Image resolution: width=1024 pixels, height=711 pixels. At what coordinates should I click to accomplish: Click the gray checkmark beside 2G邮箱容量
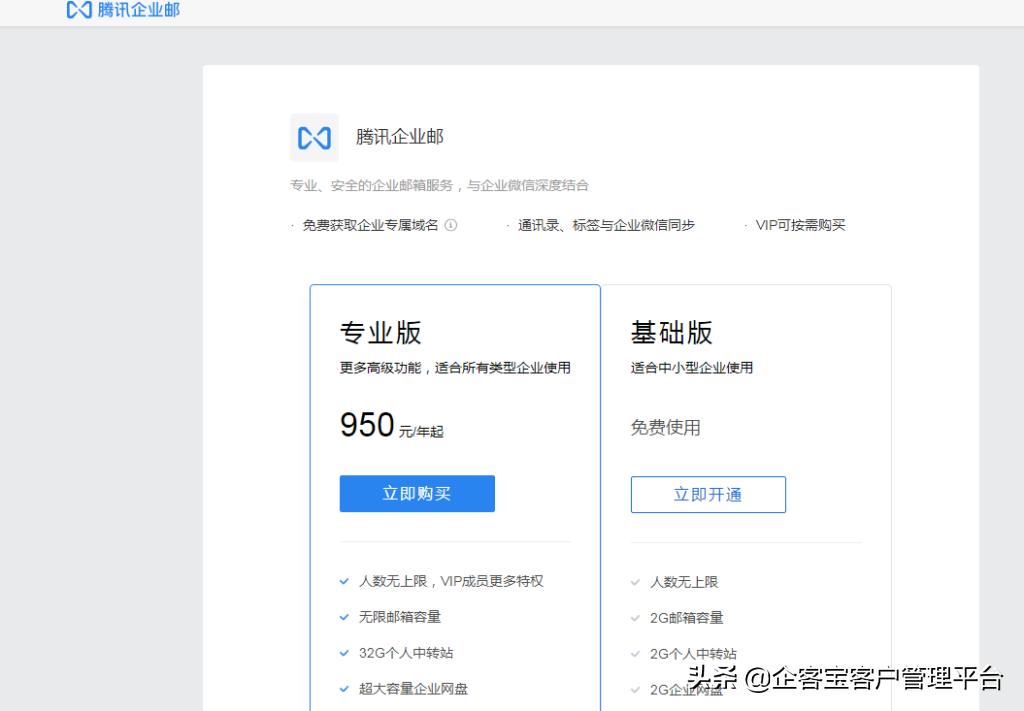tap(635, 618)
